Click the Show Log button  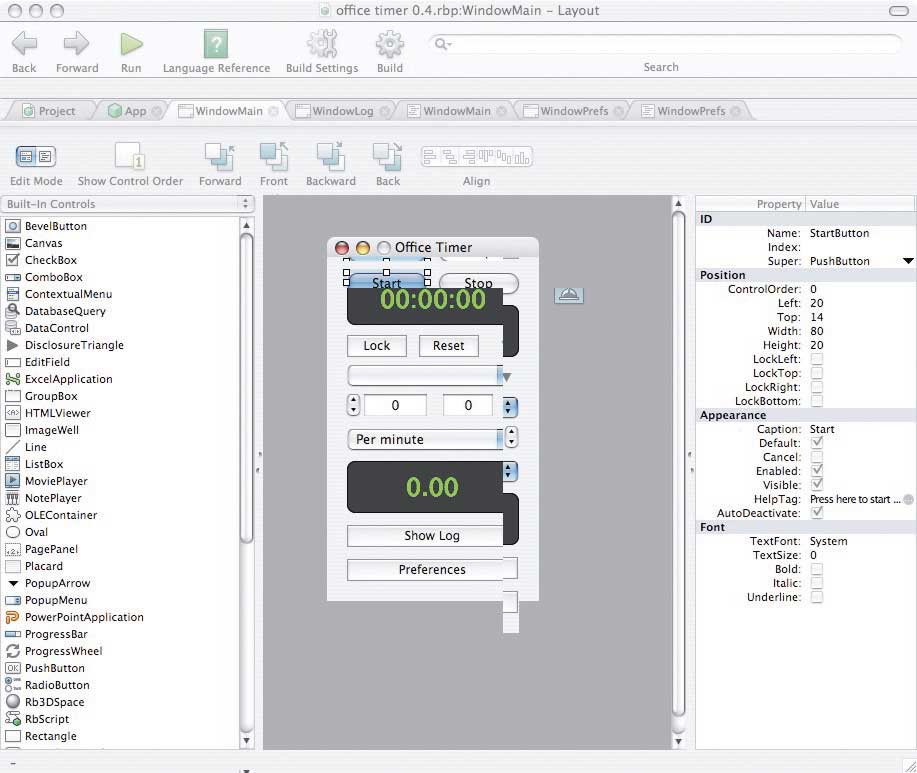pyautogui.click(x=425, y=536)
